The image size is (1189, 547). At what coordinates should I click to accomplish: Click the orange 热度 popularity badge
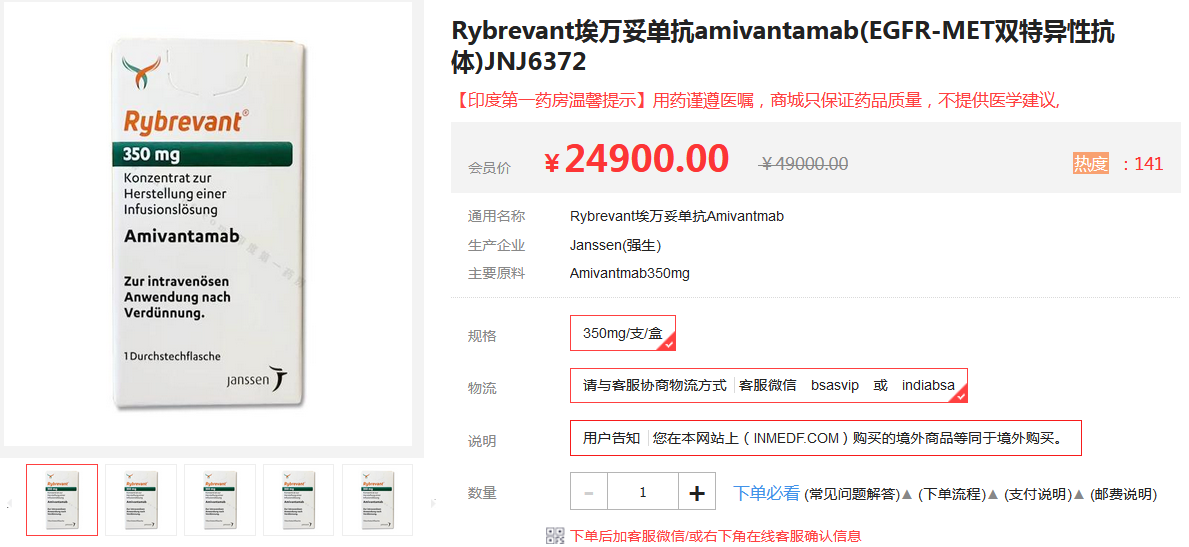[1090, 164]
